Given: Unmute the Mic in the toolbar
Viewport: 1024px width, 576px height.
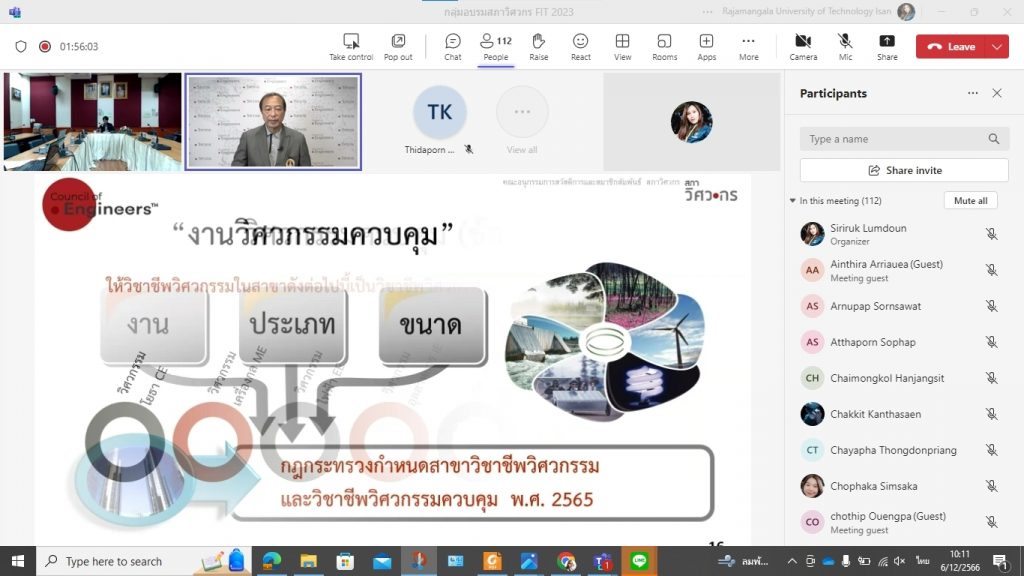Looking at the screenshot, I should click(x=845, y=46).
